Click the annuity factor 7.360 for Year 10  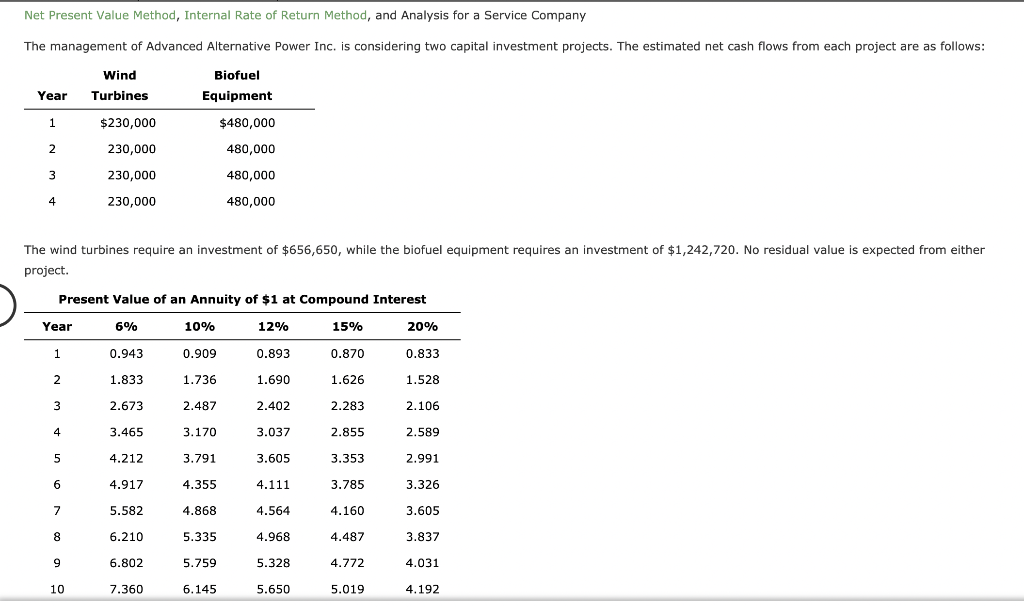point(128,589)
